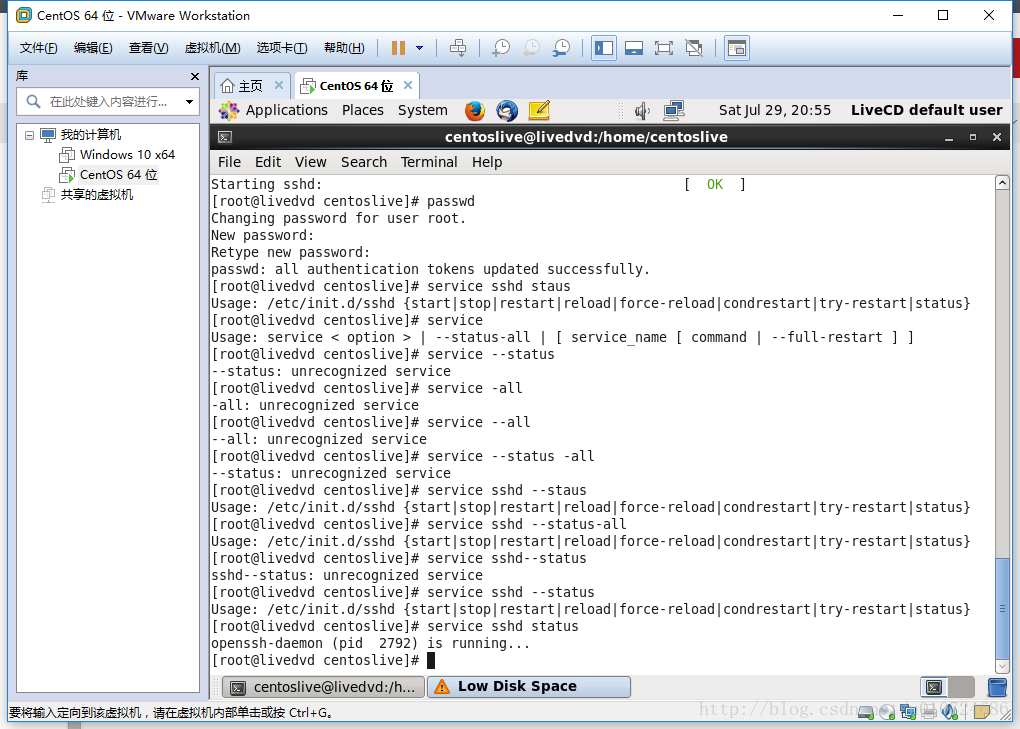
Task: Open the terminal View menu
Action: coord(310,163)
